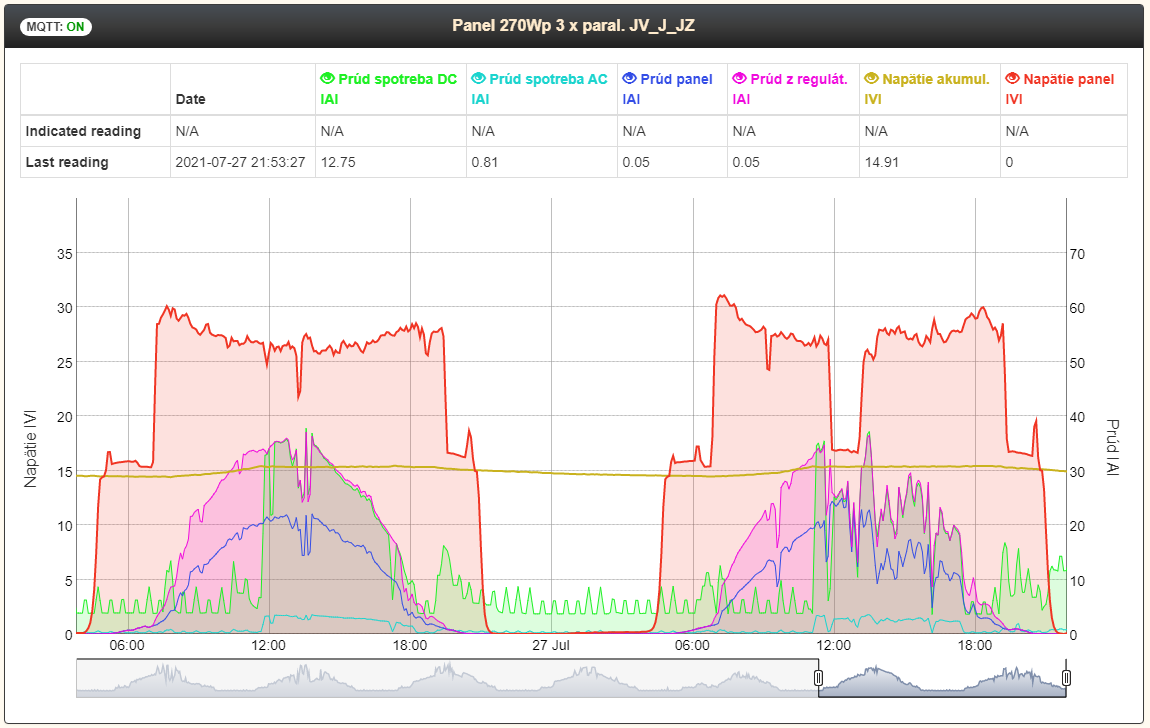
Task: Grab the left range selector handle
Action: click(x=818, y=677)
